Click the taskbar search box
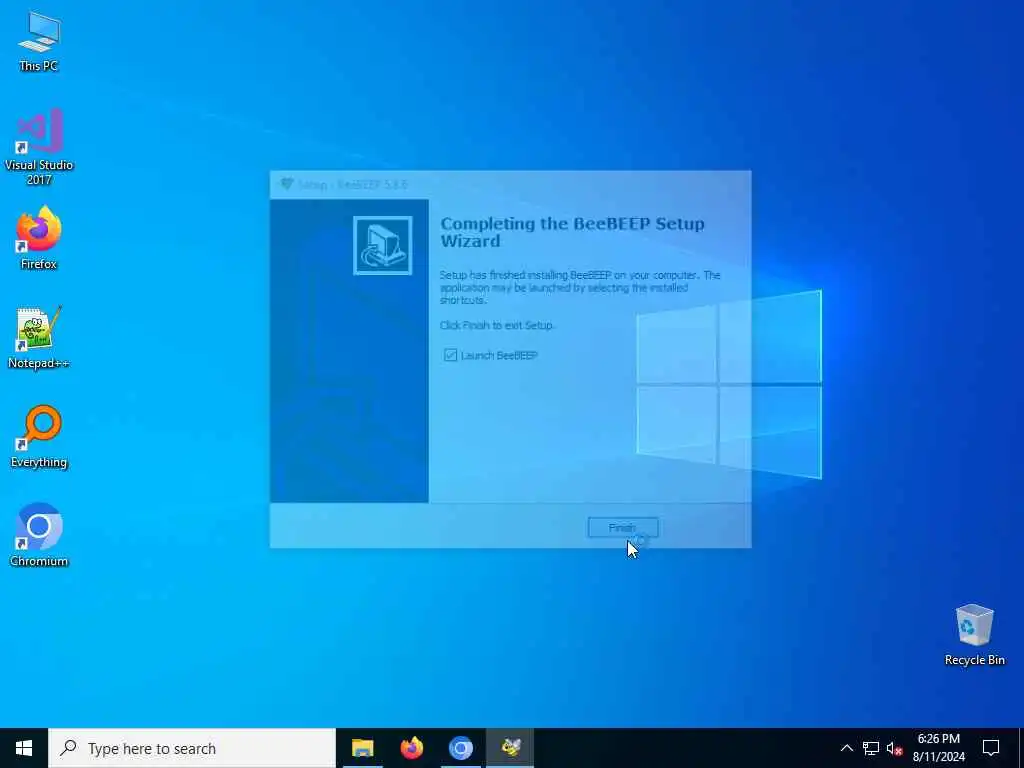This screenshot has height=768, width=1024. click(x=192, y=748)
